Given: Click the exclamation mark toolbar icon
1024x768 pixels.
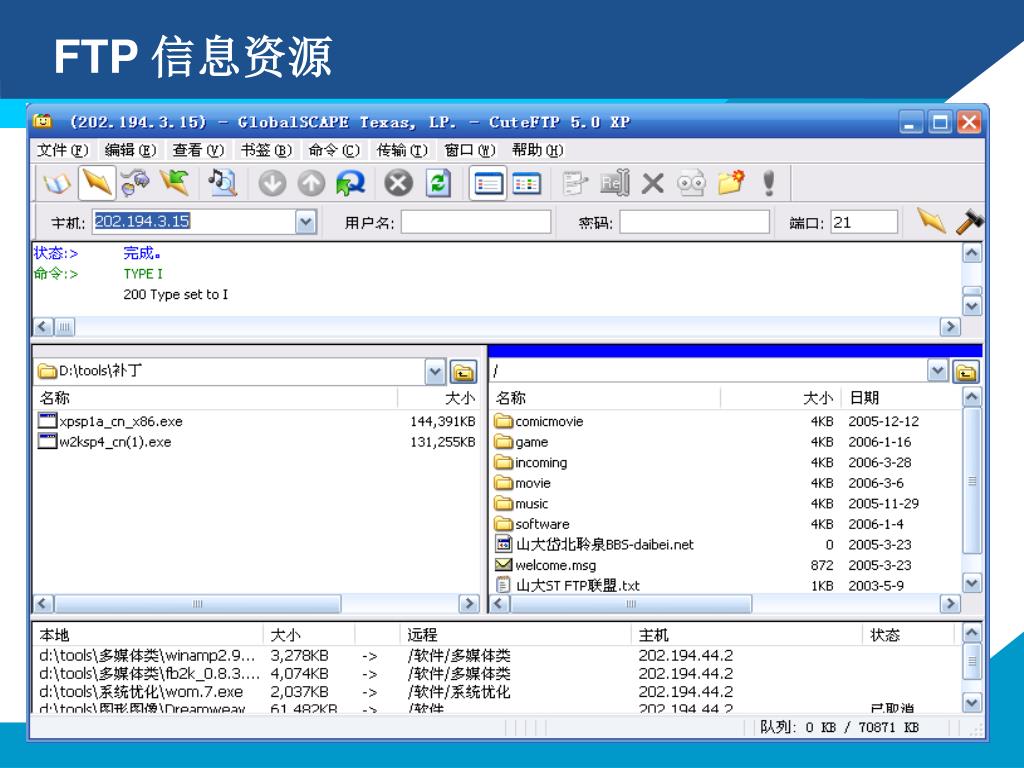Looking at the screenshot, I should click(x=769, y=184).
